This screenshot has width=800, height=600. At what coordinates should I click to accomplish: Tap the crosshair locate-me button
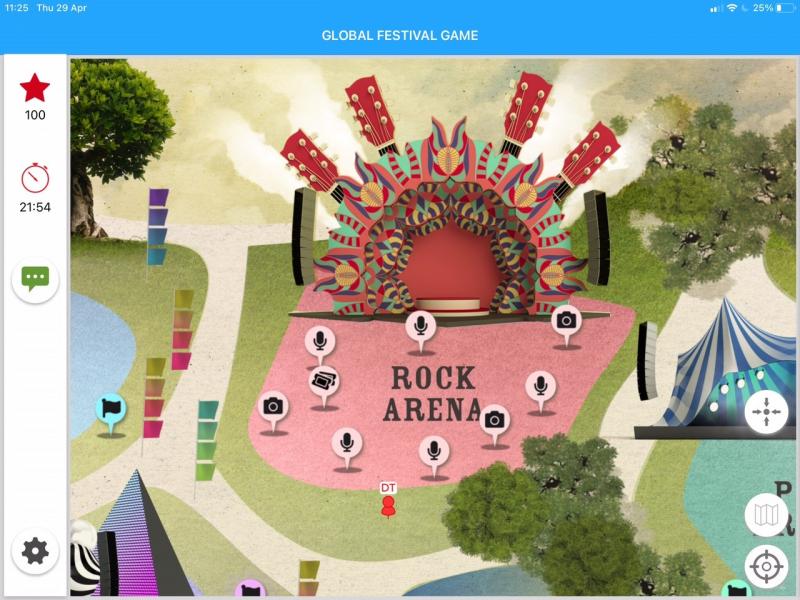[x=766, y=566]
